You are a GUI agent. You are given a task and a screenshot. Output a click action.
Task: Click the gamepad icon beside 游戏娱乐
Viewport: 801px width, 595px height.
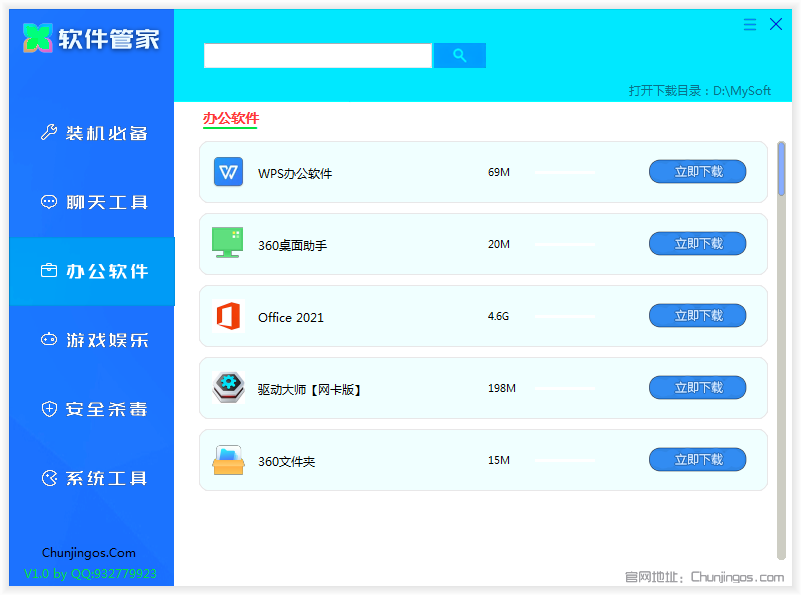[x=49, y=339]
